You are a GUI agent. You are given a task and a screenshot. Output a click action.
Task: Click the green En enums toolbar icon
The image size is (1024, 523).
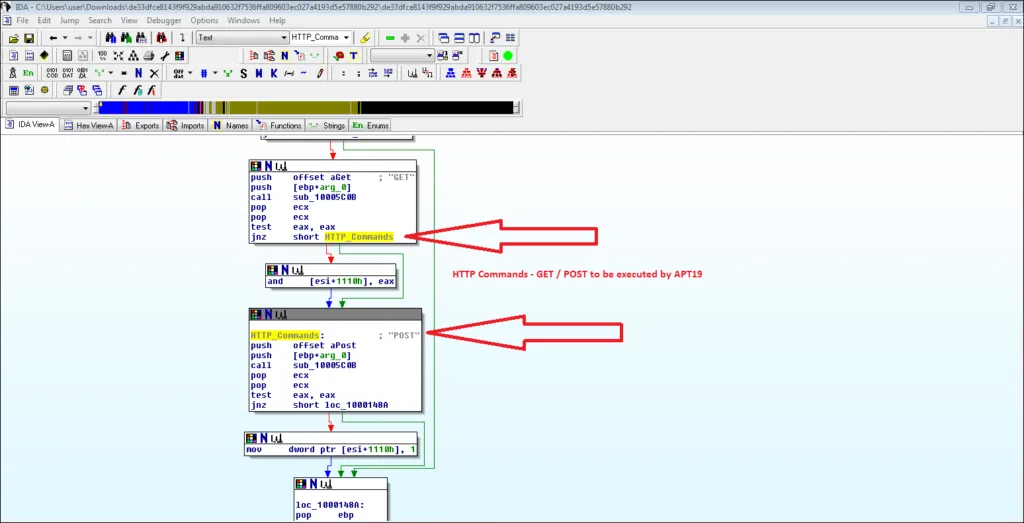[x=28, y=73]
